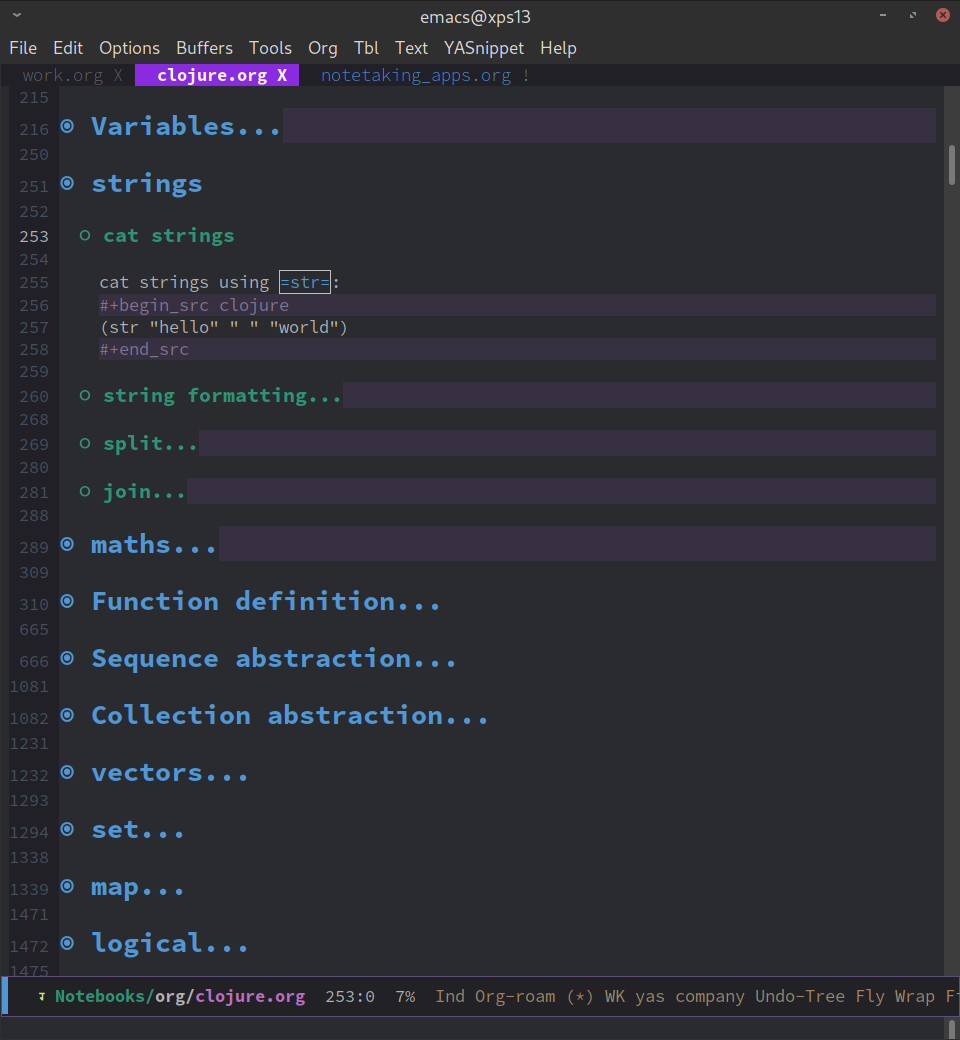Toggle folding of the map heading bullet
This screenshot has height=1040, width=960.
pos(66,886)
